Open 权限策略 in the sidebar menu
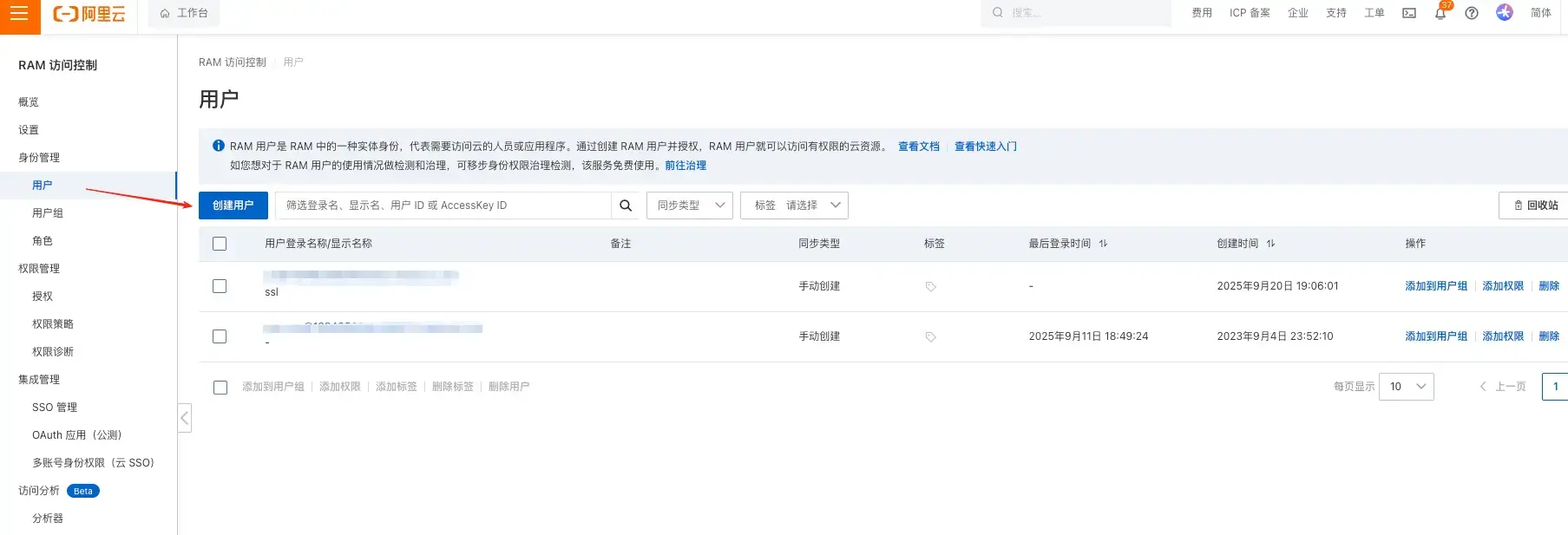Viewport: 1568px width, 535px height. click(53, 324)
